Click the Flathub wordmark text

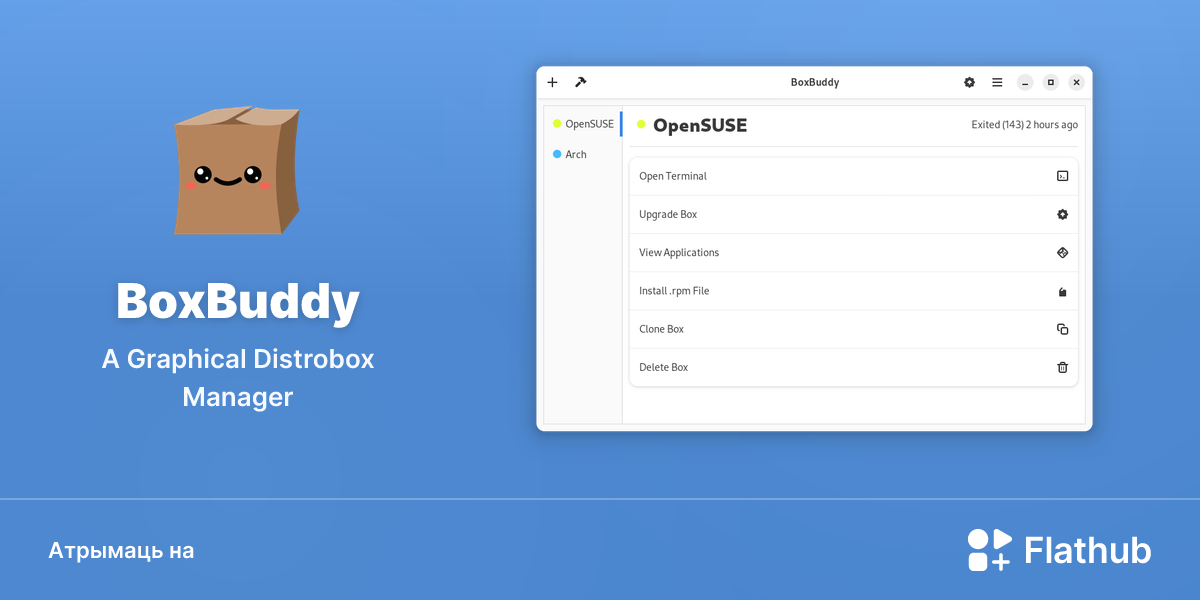click(x=1088, y=550)
